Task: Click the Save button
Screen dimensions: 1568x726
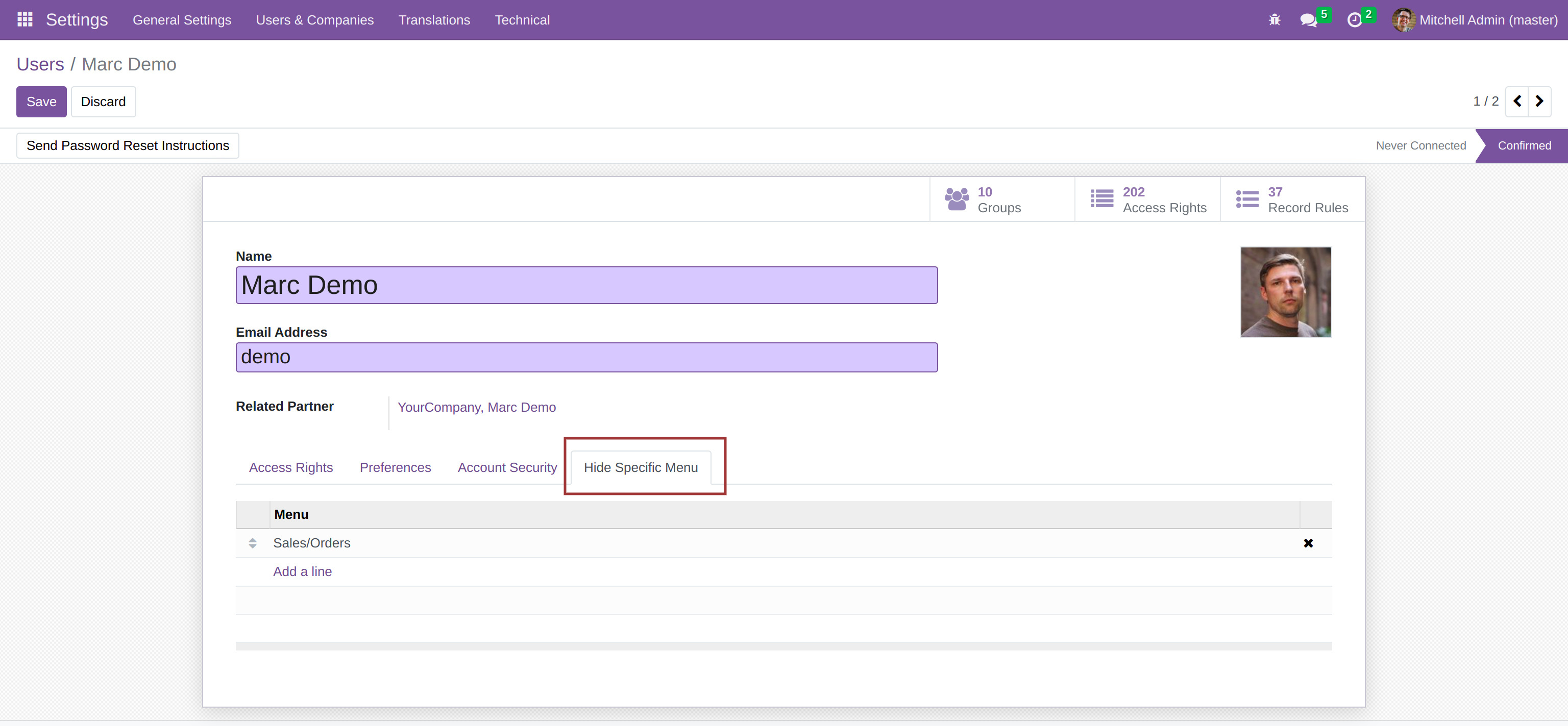Action: click(x=41, y=102)
